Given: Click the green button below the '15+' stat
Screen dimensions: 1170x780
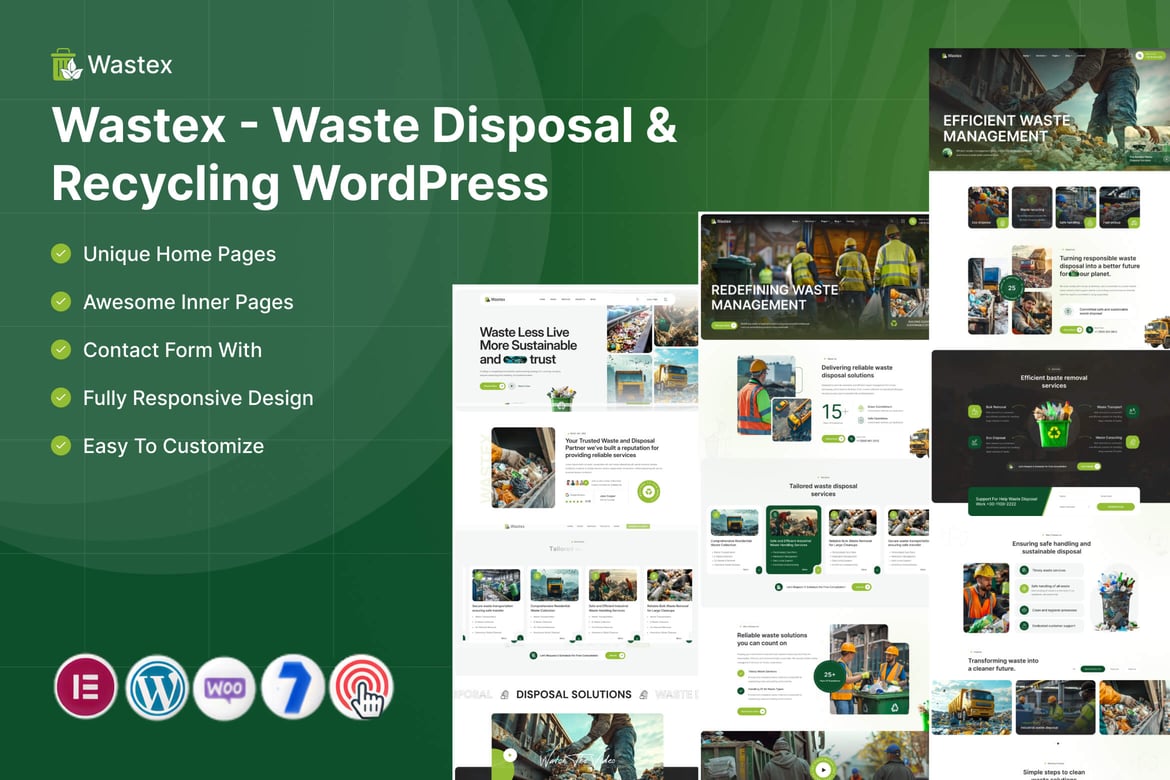Looking at the screenshot, I should pos(833,439).
